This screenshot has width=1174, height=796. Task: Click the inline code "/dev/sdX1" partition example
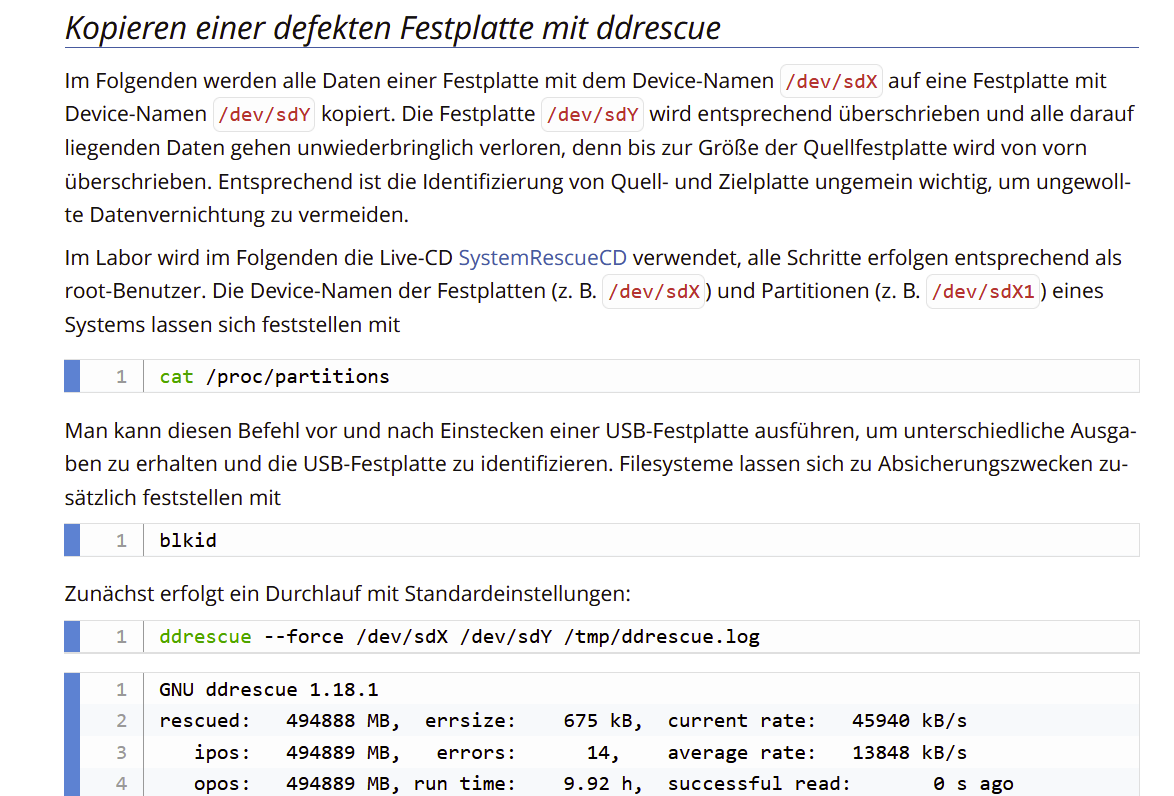[983, 291]
